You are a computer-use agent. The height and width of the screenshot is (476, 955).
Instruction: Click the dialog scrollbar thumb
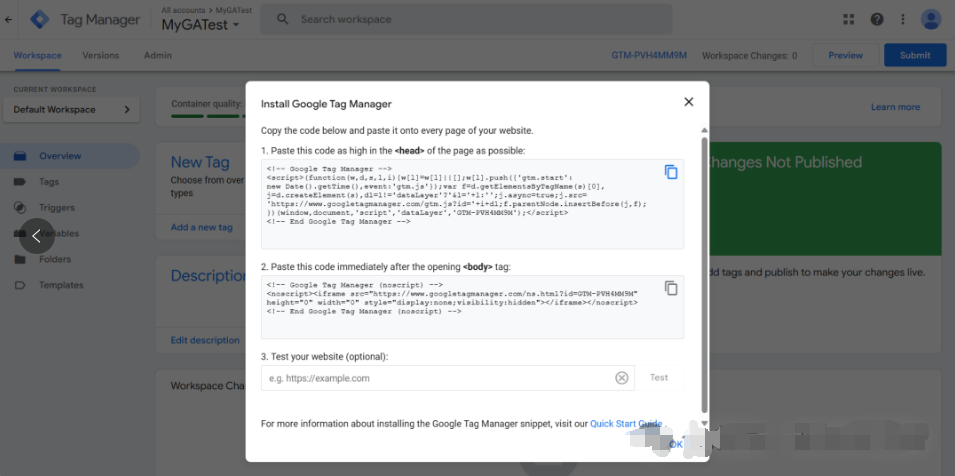click(x=705, y=274)
